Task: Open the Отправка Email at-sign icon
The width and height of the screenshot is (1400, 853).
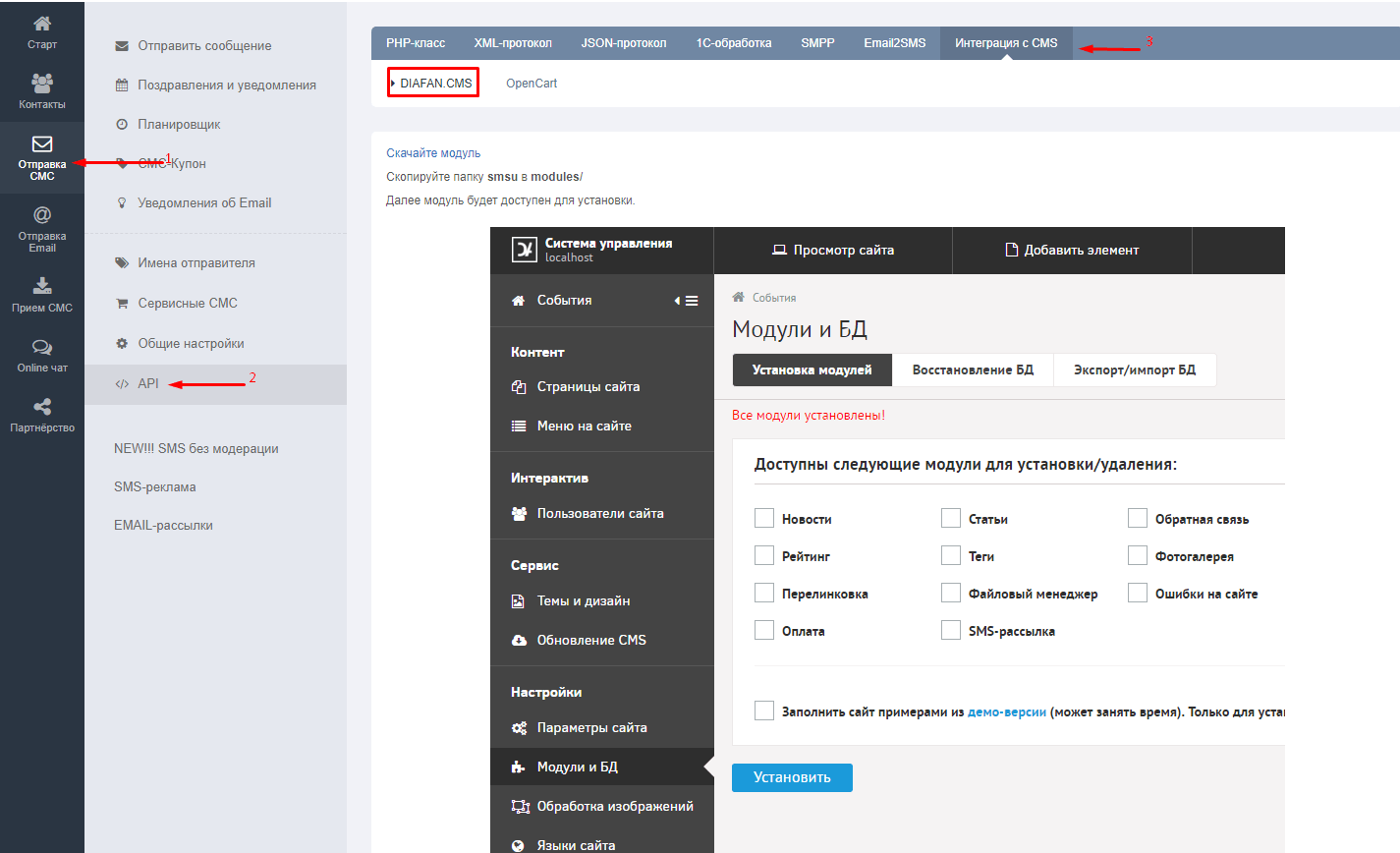Action: pyautogui.click(x=42, y=214)
